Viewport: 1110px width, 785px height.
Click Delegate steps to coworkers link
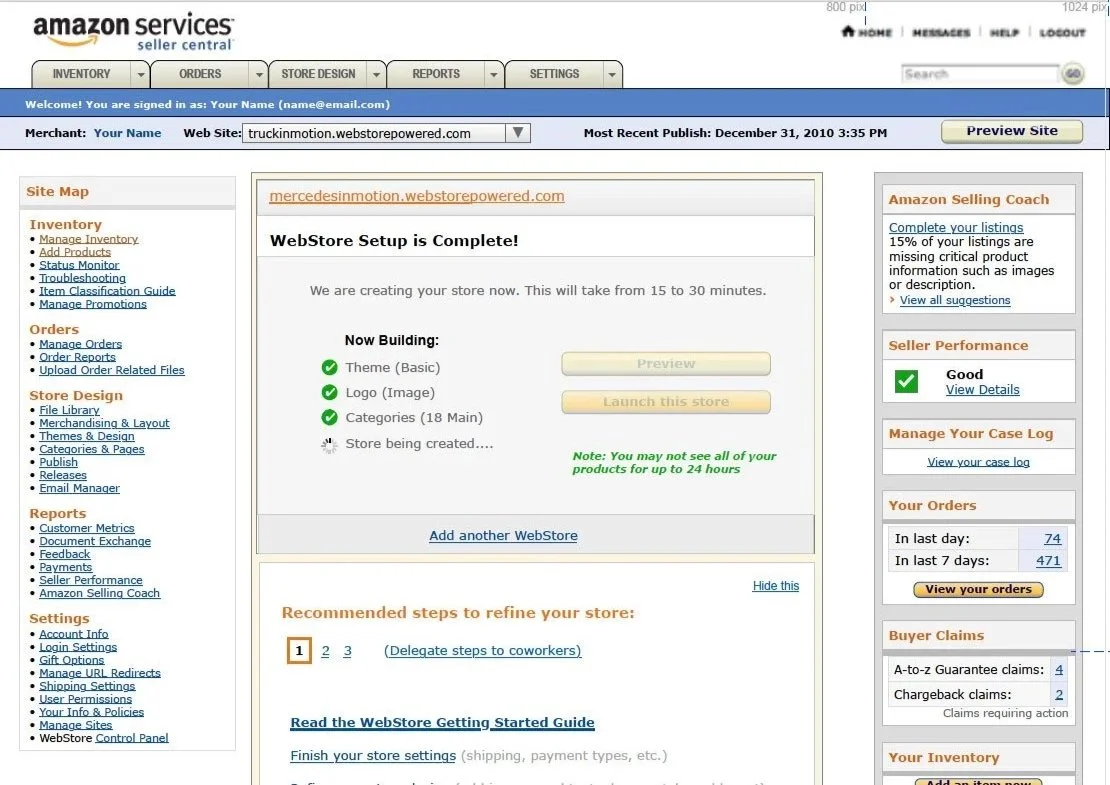point(483,651)
